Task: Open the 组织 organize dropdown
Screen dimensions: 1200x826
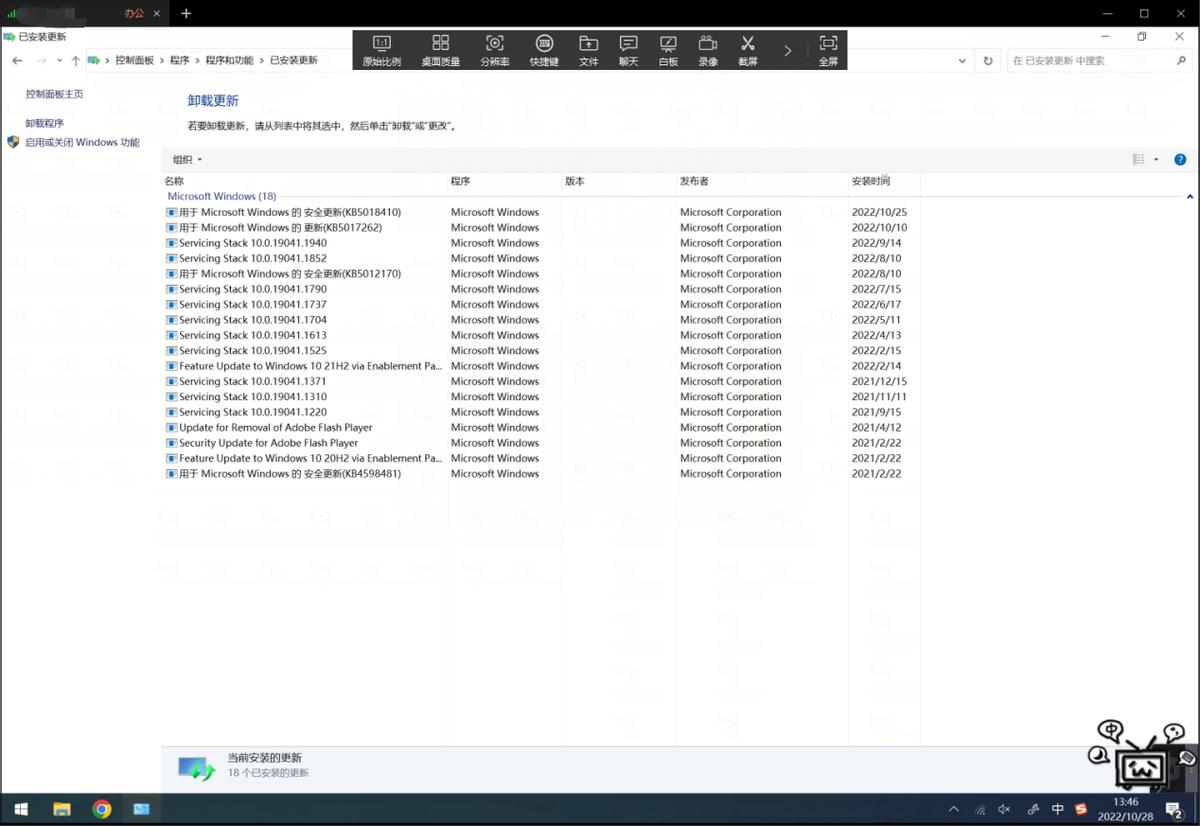Action: 187,160
